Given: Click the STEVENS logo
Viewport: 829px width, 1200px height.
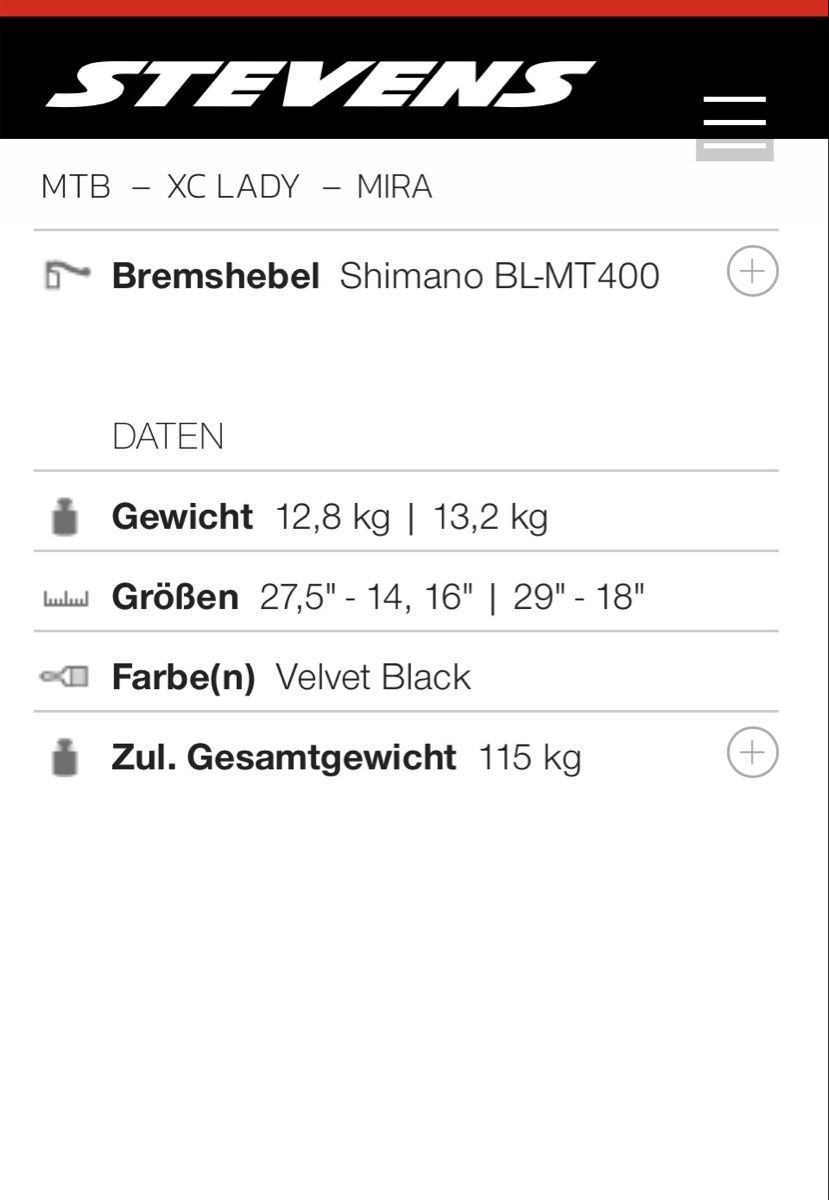Looking at the screenshot, I should point(320,85).
